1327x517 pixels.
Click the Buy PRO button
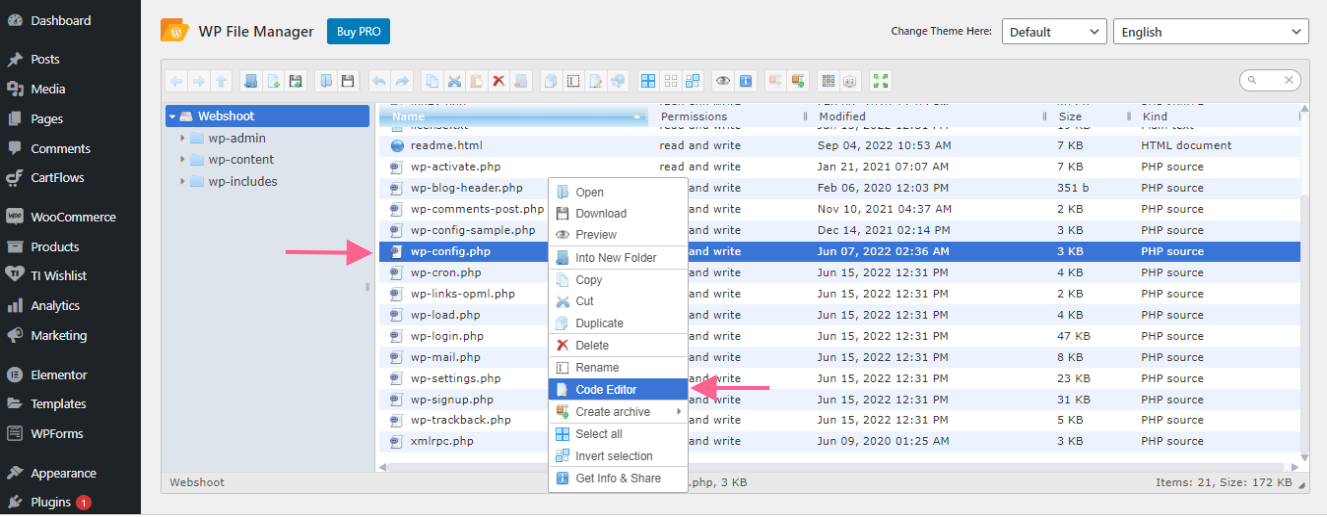(358, 32)
